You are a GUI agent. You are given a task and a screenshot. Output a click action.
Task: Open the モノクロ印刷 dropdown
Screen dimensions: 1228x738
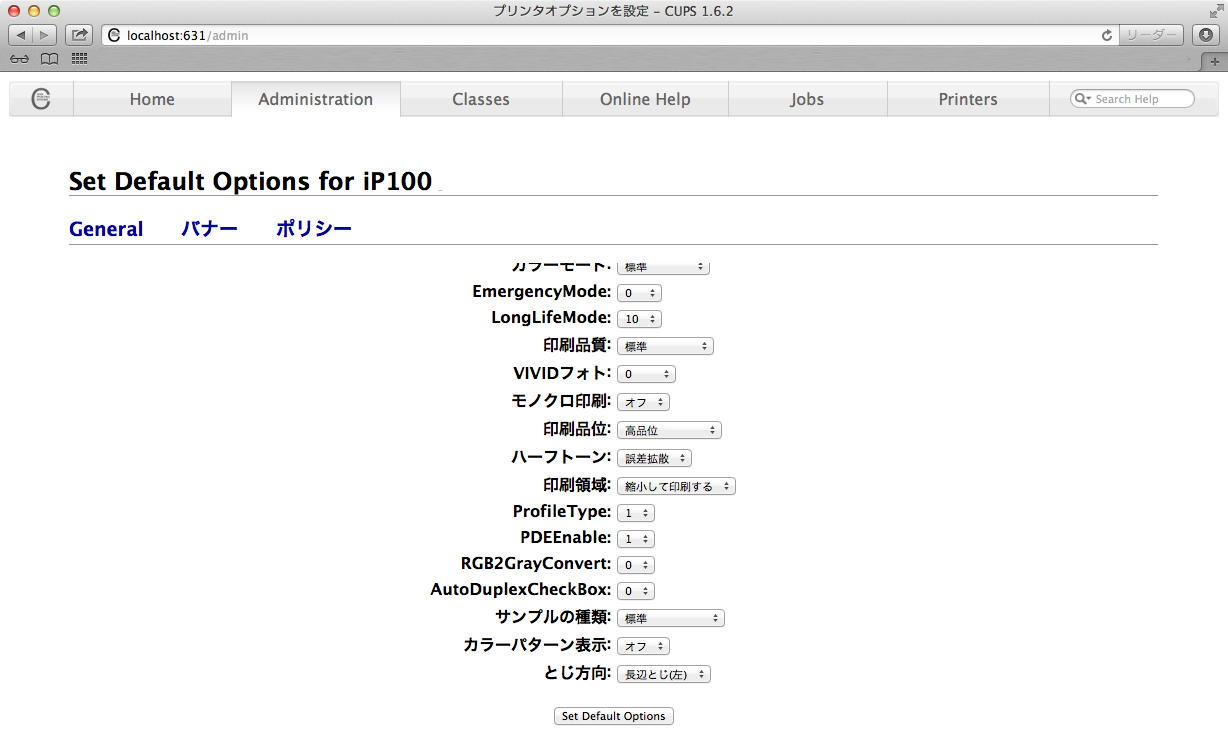click(643, 402)
